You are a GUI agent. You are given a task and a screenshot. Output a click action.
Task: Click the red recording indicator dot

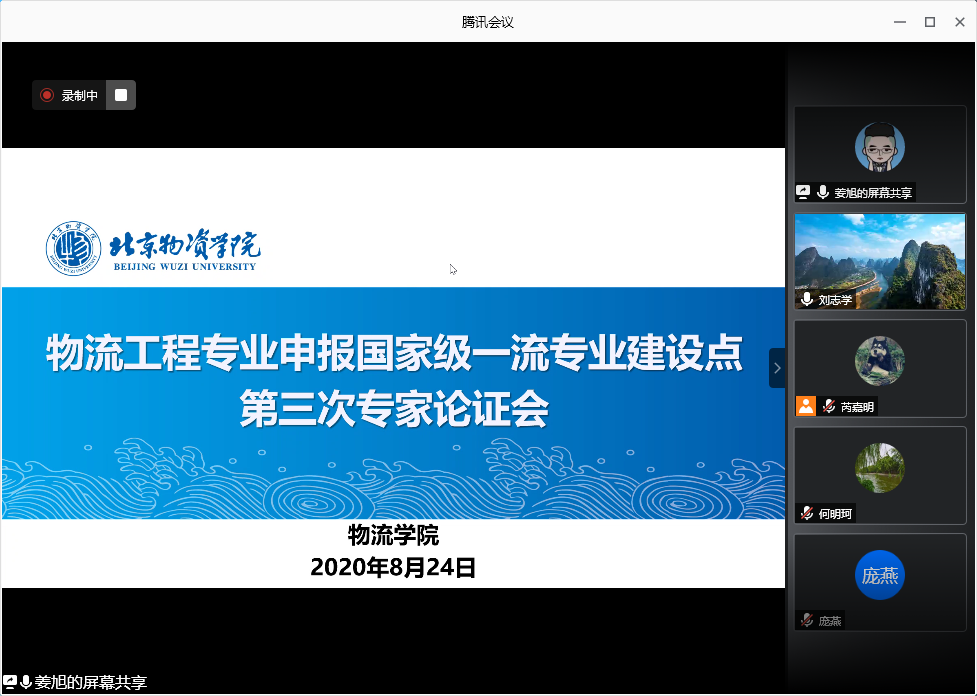click(46, 95)
